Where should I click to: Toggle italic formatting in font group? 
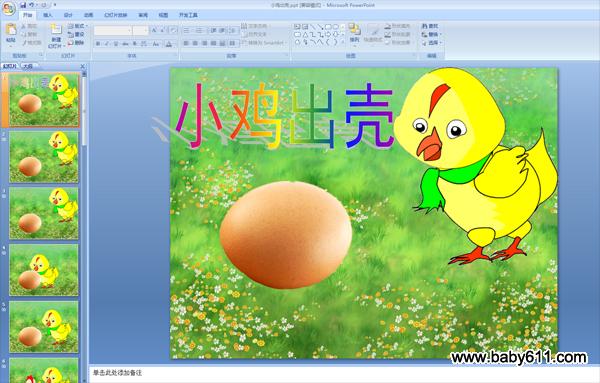107,44
